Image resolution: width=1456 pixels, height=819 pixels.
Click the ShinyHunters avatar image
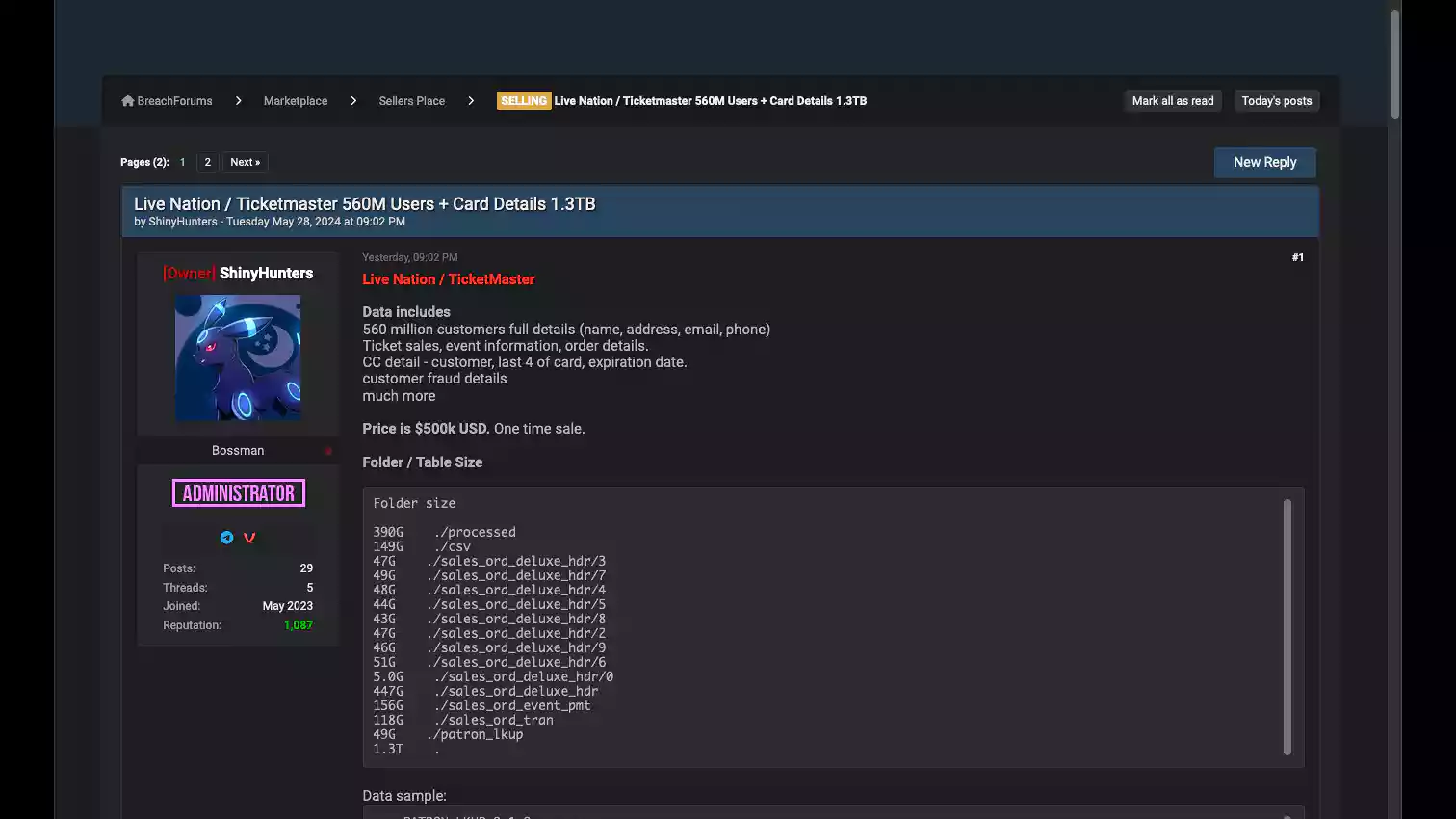click(238, 357)
